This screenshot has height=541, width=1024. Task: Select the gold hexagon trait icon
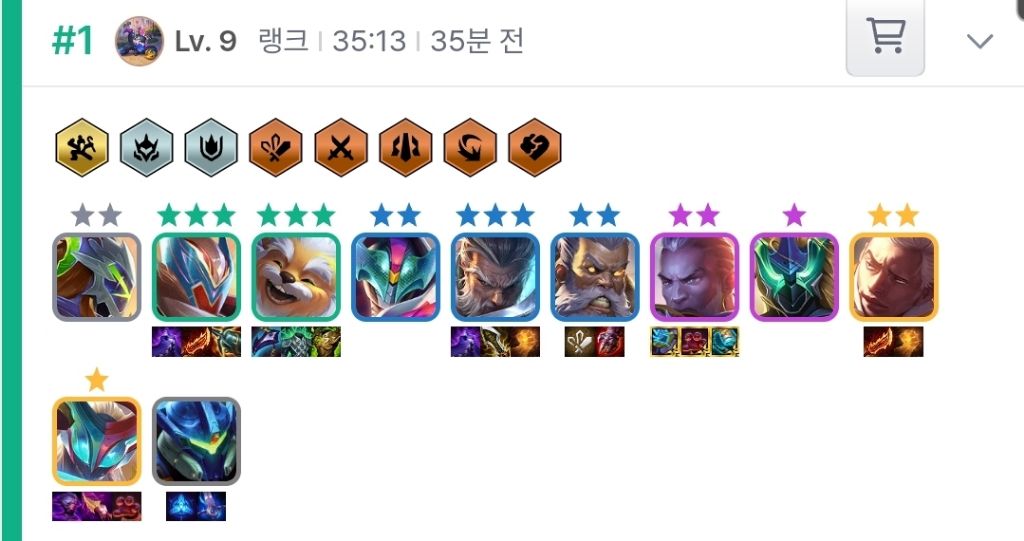[x=82, y=147]
